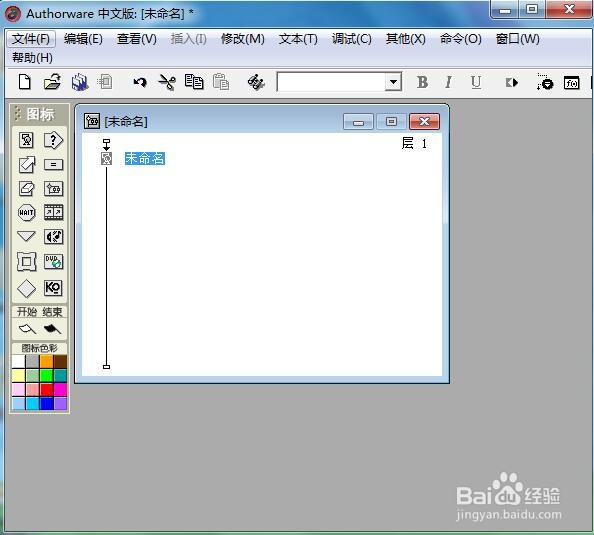Click the white Start flag
This screenshot has height=535, width=594.
tap(27, 329)
